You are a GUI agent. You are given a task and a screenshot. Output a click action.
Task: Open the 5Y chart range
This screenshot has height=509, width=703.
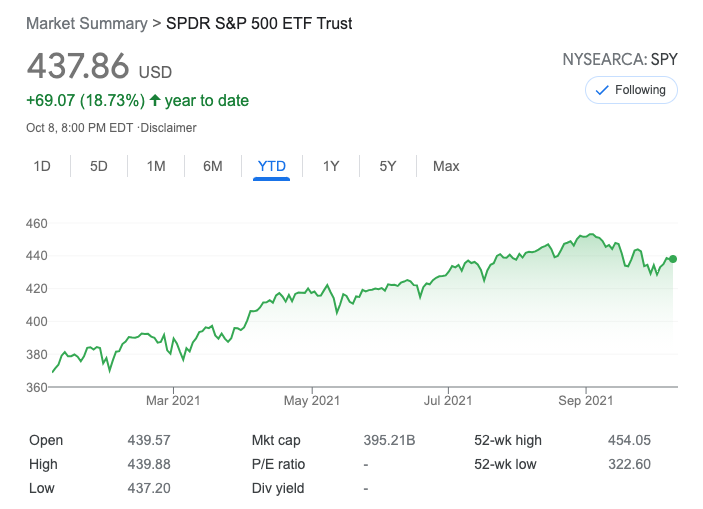(x=388, y=166)
